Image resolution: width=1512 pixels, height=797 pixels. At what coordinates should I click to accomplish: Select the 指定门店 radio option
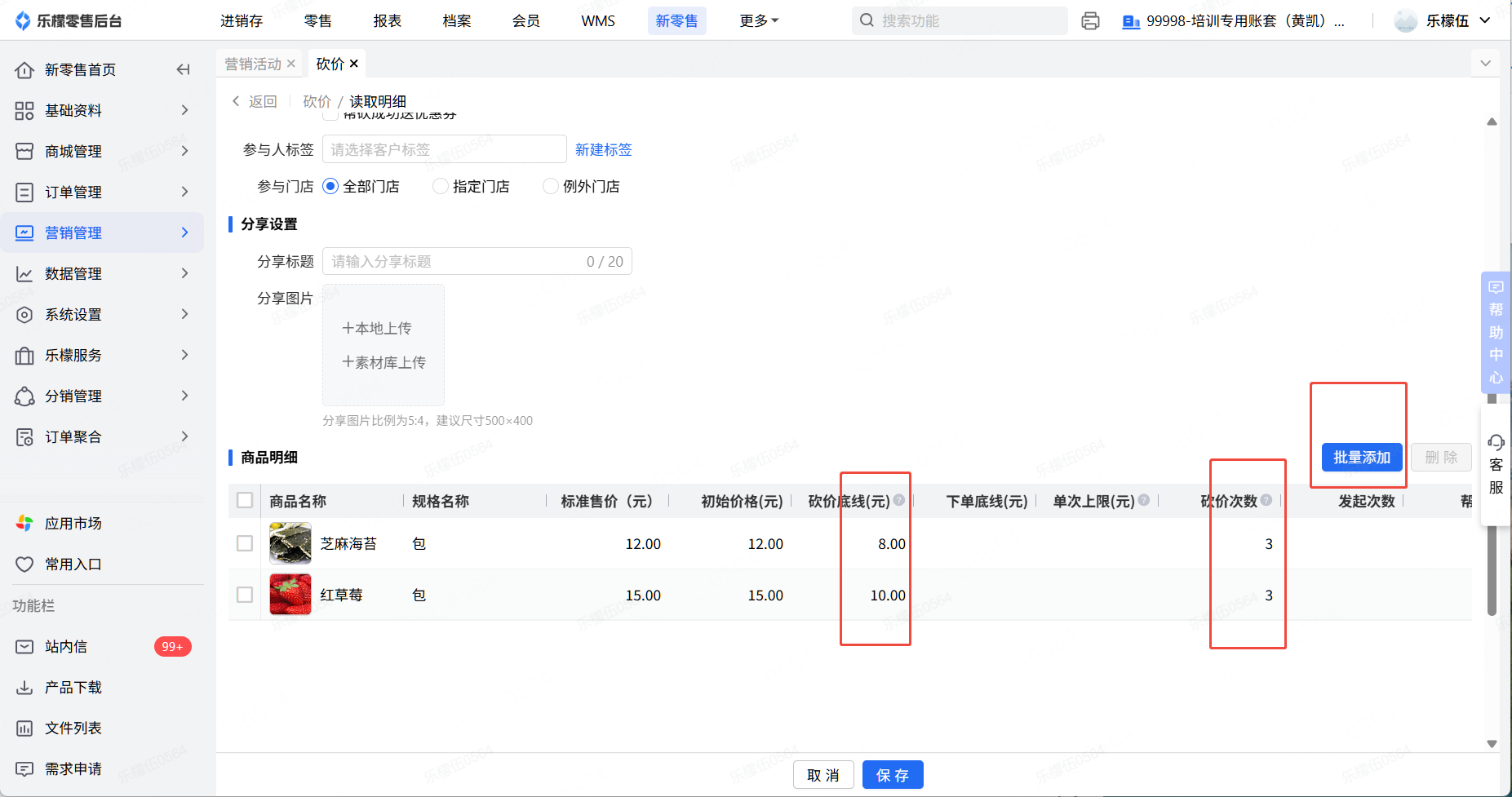point(441,187)
